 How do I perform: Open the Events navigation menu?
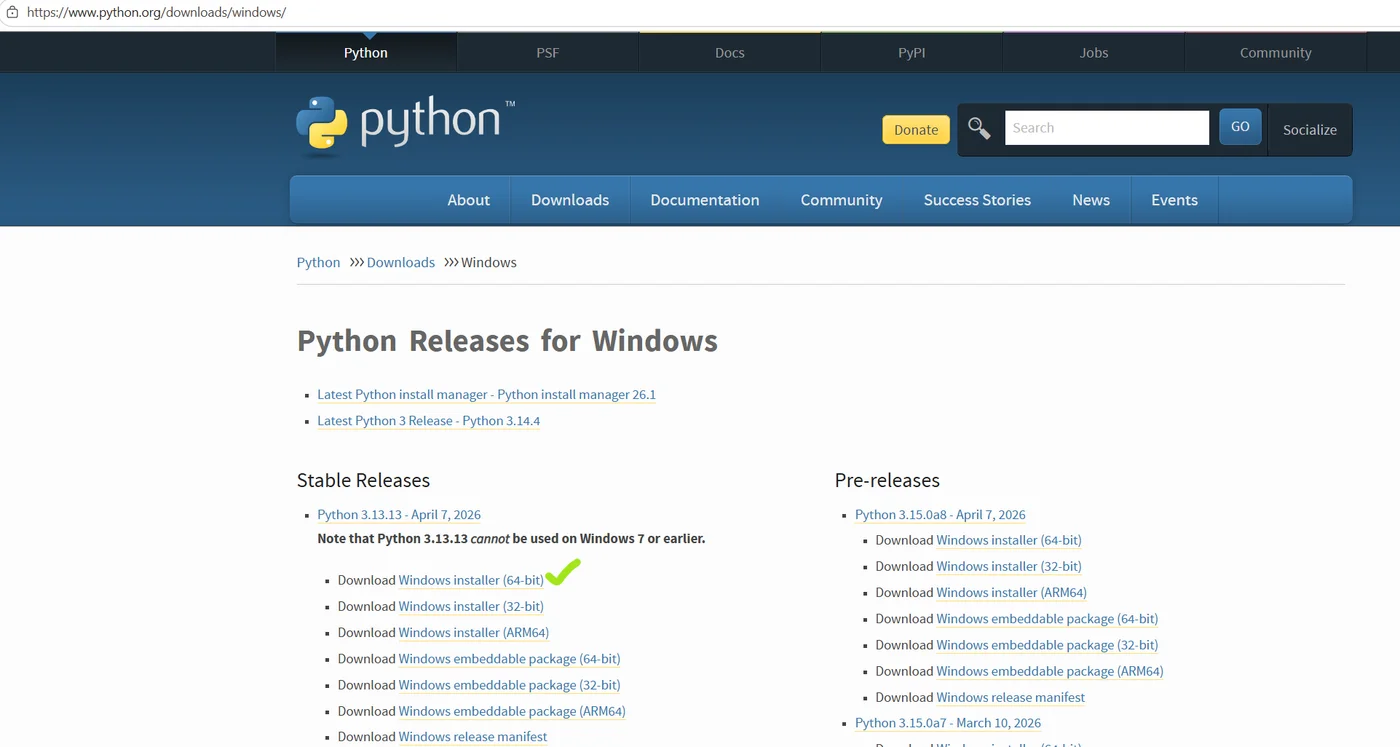(1174, 200)
